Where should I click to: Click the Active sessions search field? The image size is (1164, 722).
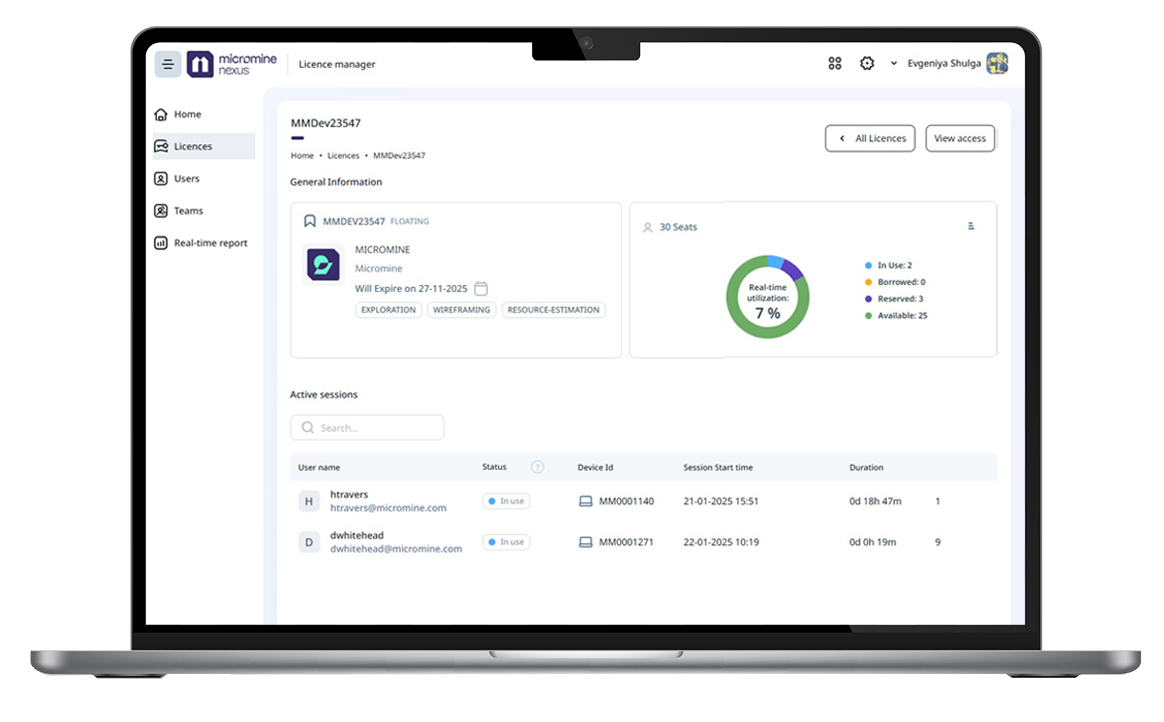(x=367, y=428)
